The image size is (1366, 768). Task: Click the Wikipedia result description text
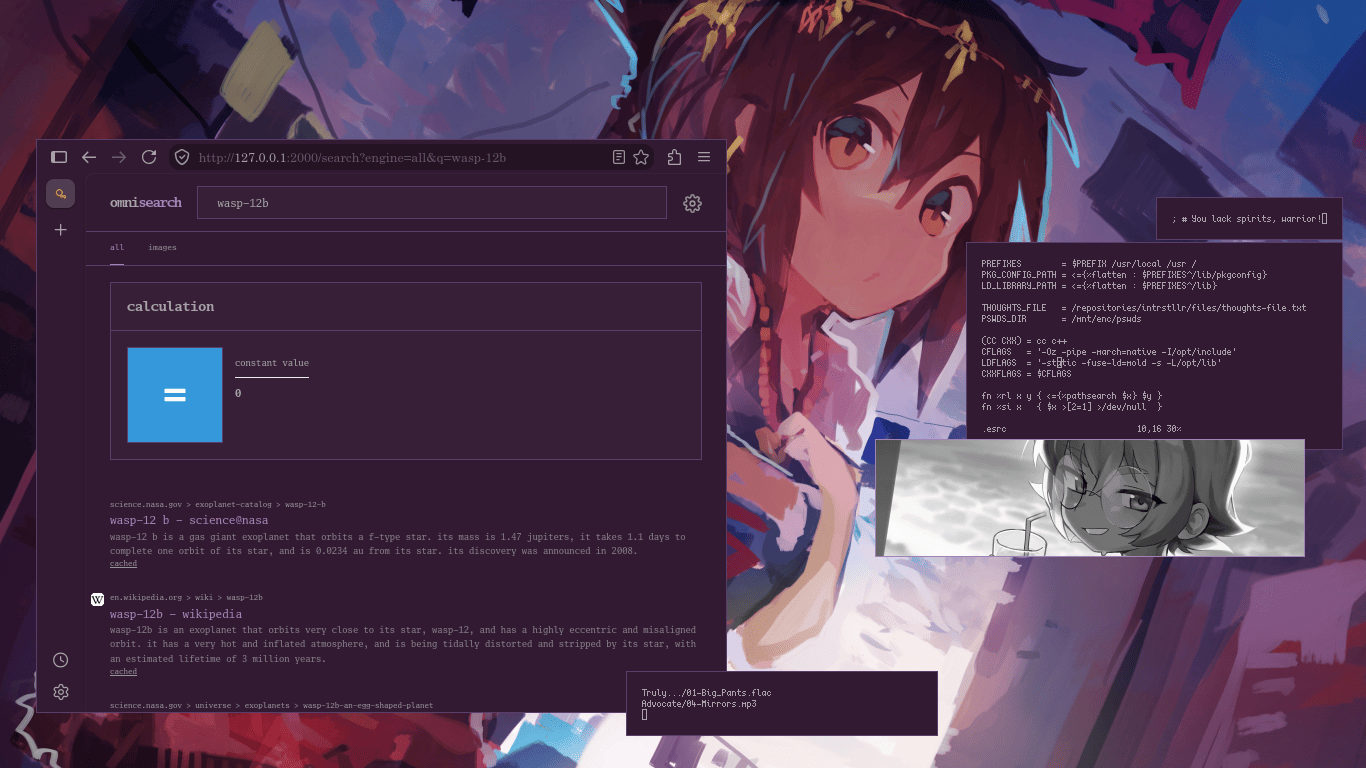(403, 645)
